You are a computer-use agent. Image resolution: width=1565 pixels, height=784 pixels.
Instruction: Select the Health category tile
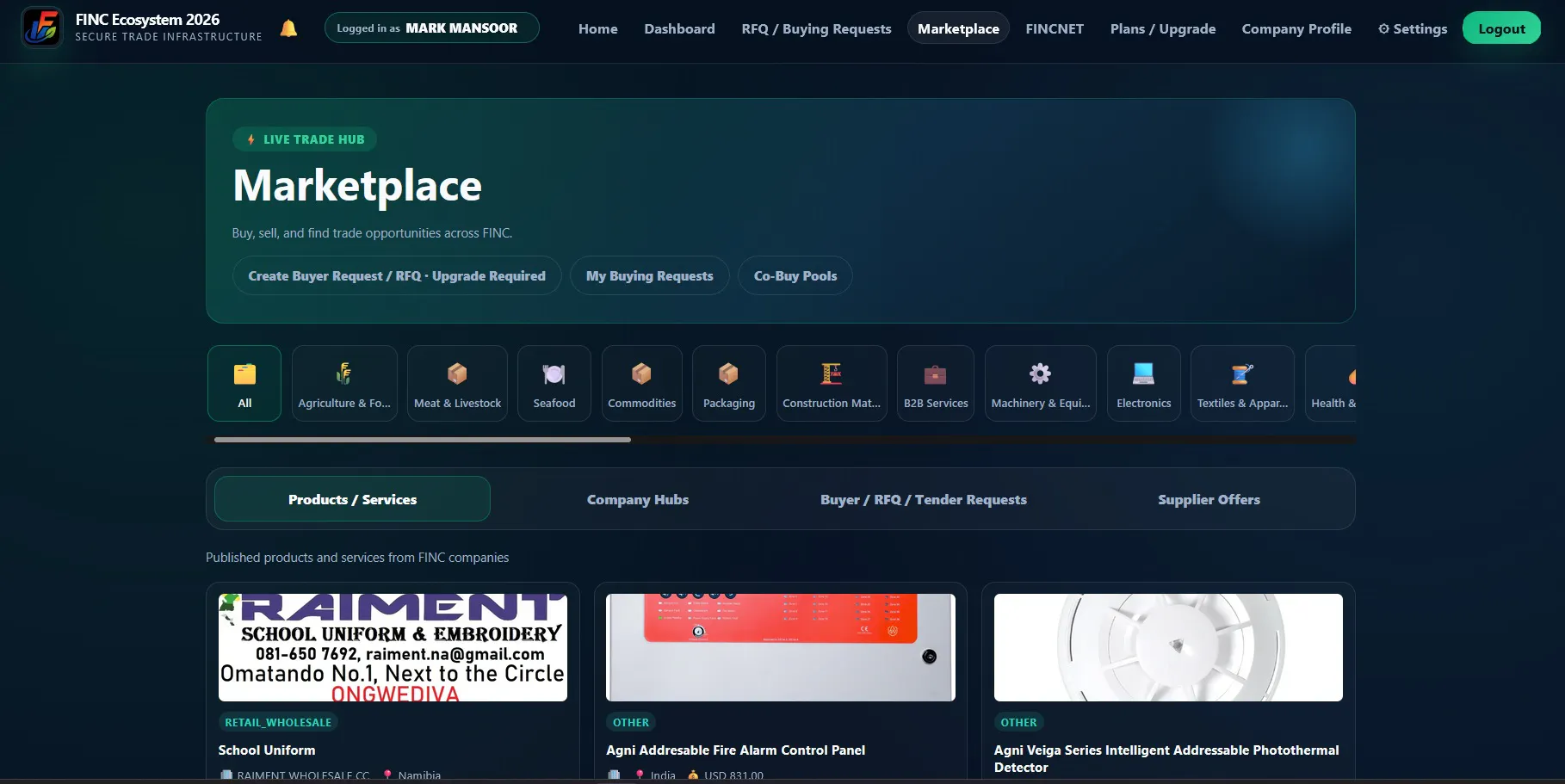[x=1331, y=383]
